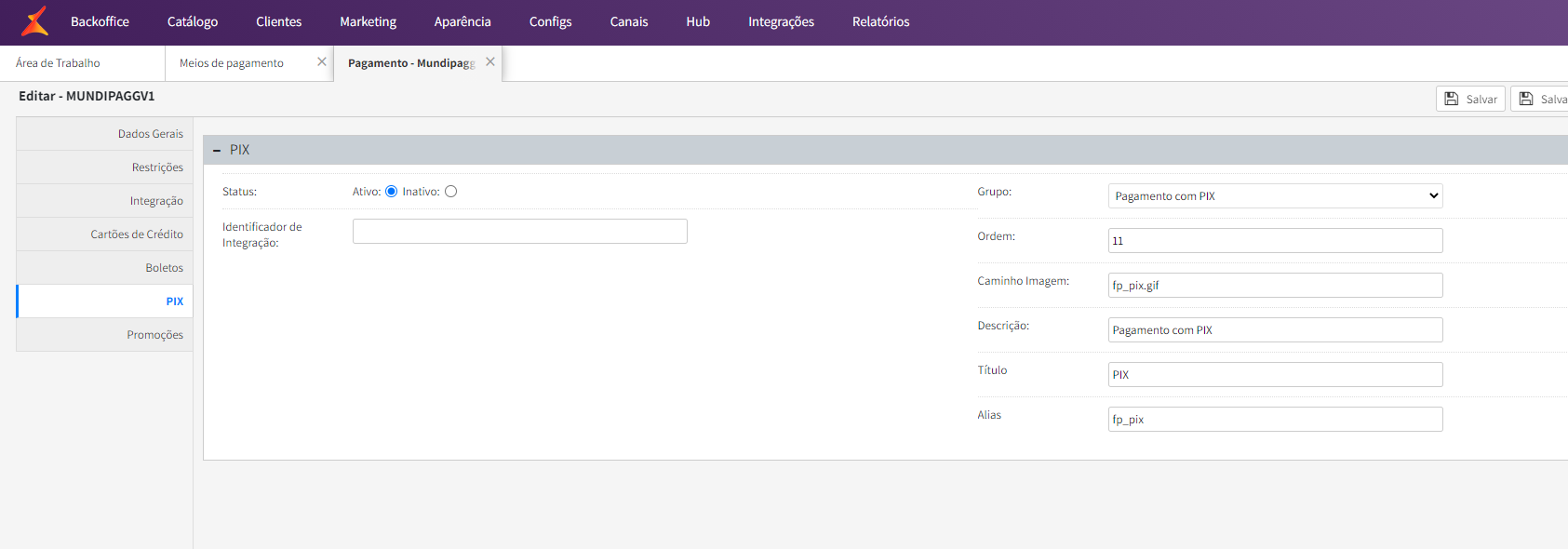Open the Backoffice menu
1568x549 pixels.
coord(100,21)
